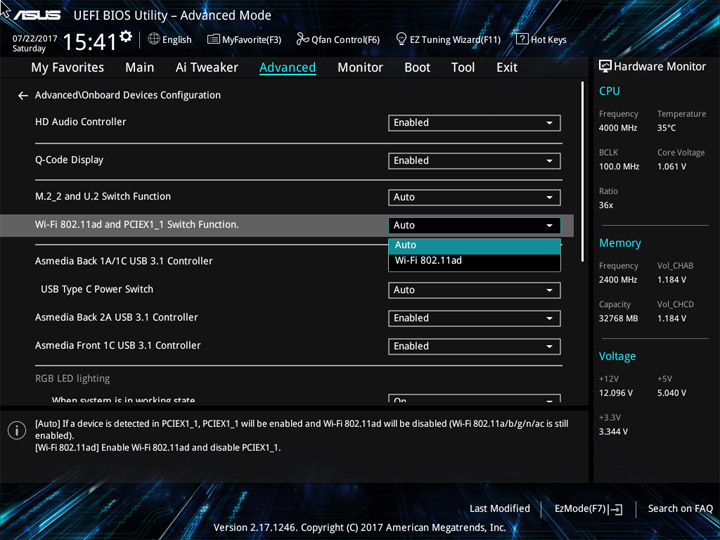The height and width of the screenshot is (540, 720).
Task: Open MyFavorite(F3) list icon
Action: click(x=213, y=39)
